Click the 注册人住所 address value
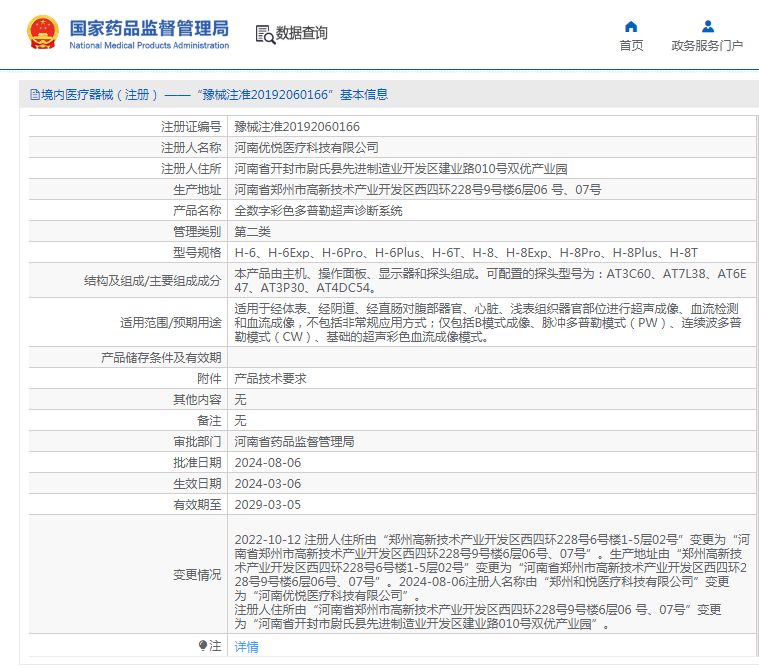This screenshot has height=669, width=759. pyautogui.click(x=401, y=169)
